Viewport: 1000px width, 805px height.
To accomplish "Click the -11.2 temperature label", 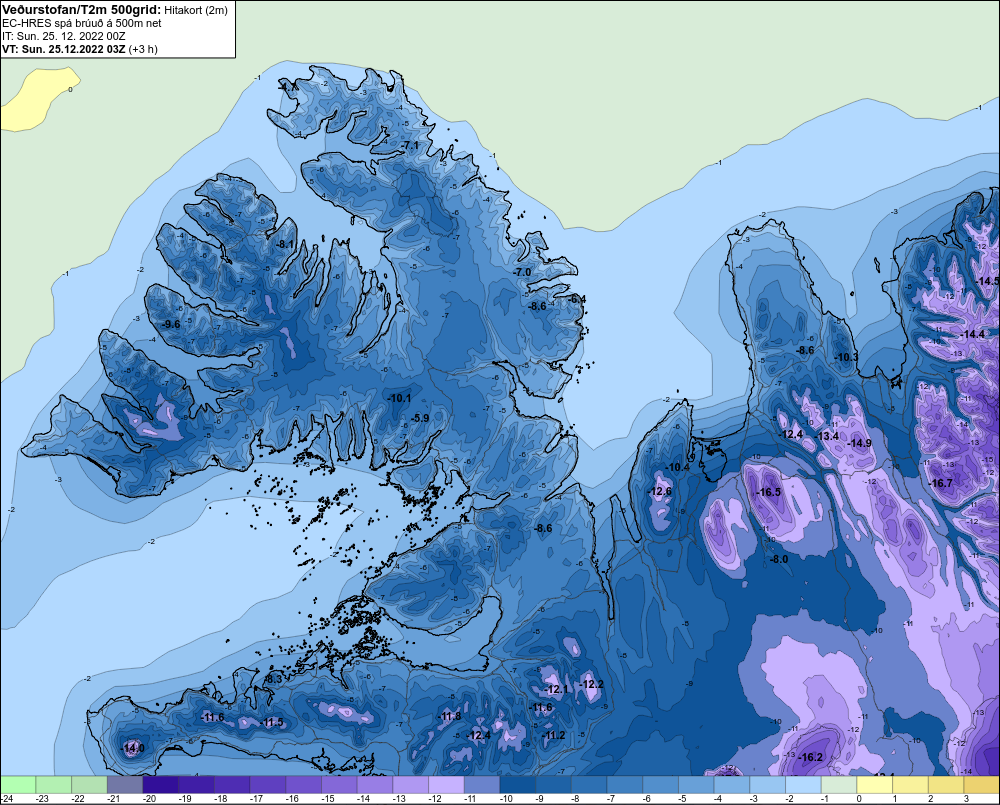I will 554,735.
